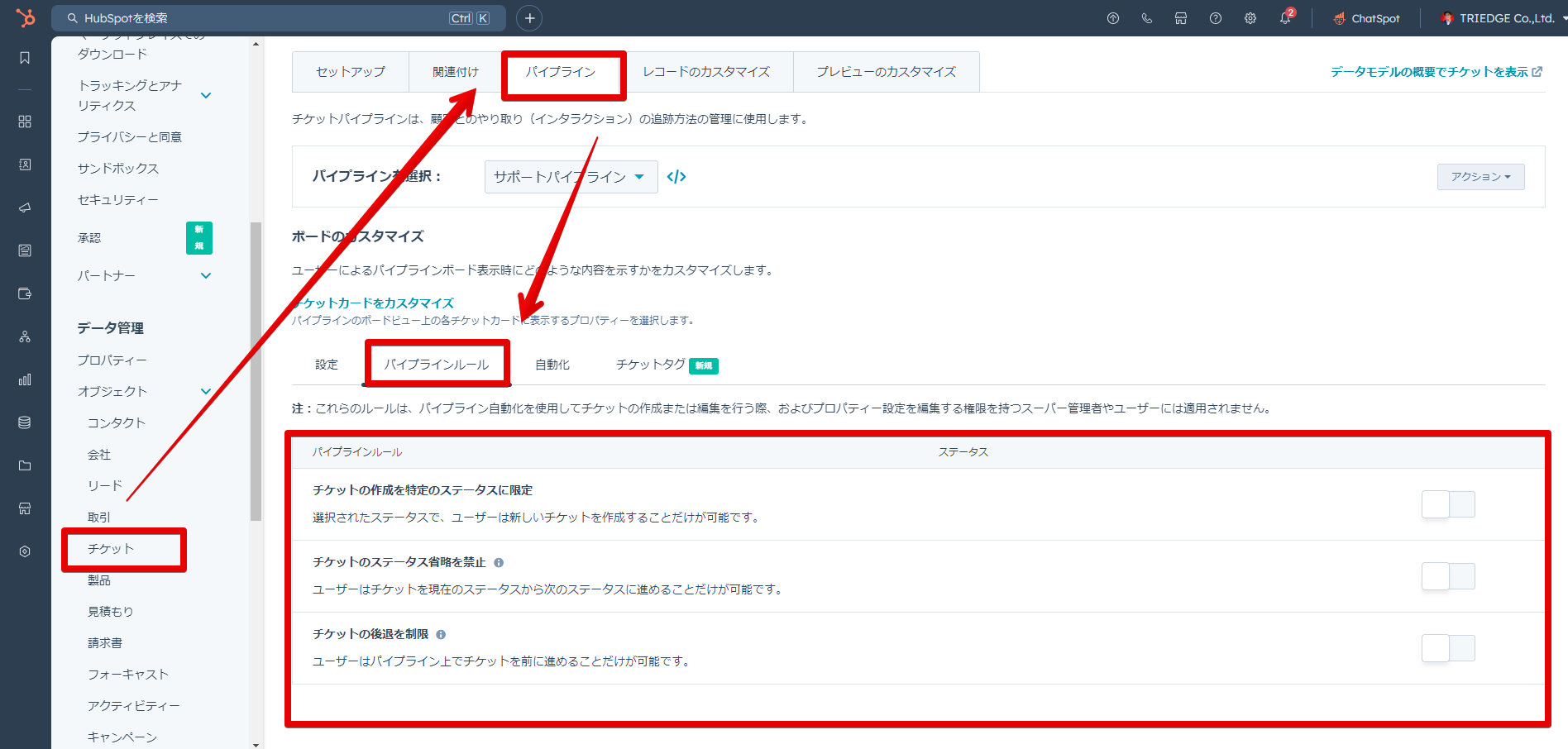1568x749 pixels.
Task: Open the bottom hexagon icon in left rail
Action: tap(25, 551)
